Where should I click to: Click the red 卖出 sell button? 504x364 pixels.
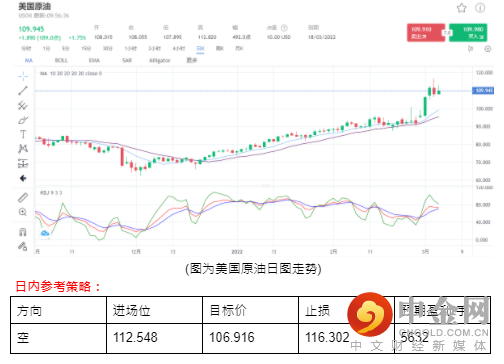pos(426,33)
